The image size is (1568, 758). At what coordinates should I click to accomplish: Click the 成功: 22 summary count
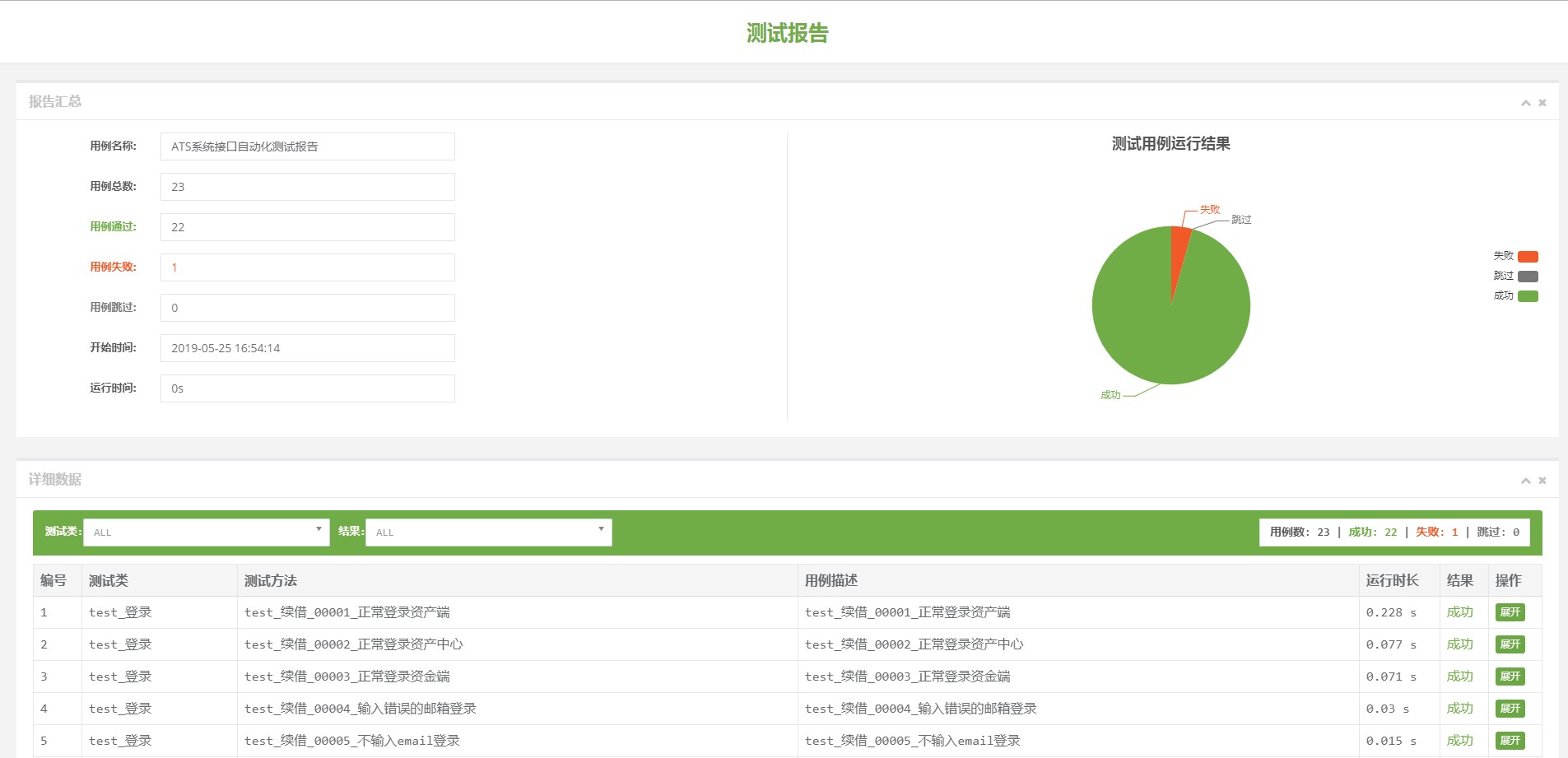click(1373, 532)
